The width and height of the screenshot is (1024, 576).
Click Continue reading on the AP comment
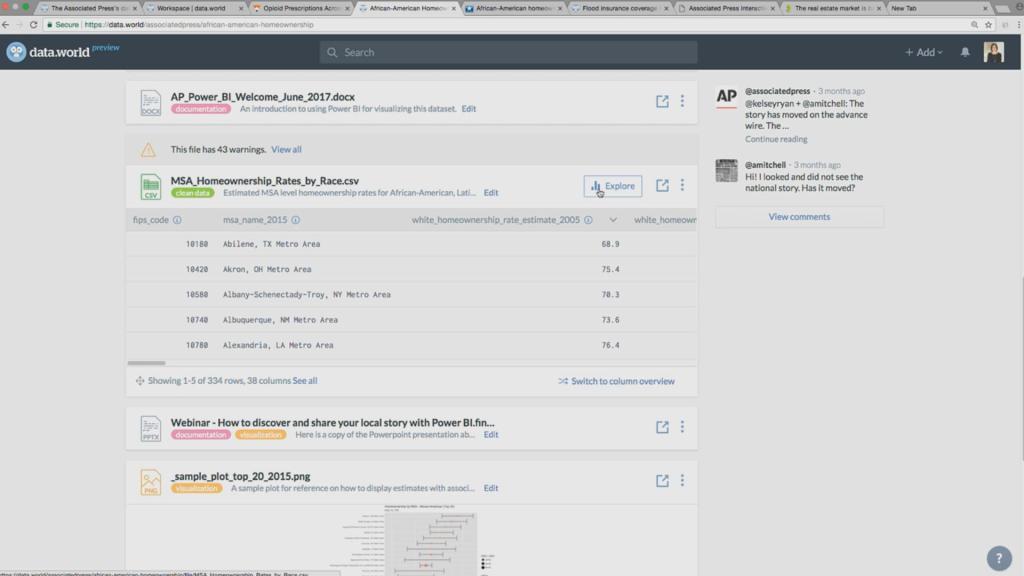tap(776, 139)
